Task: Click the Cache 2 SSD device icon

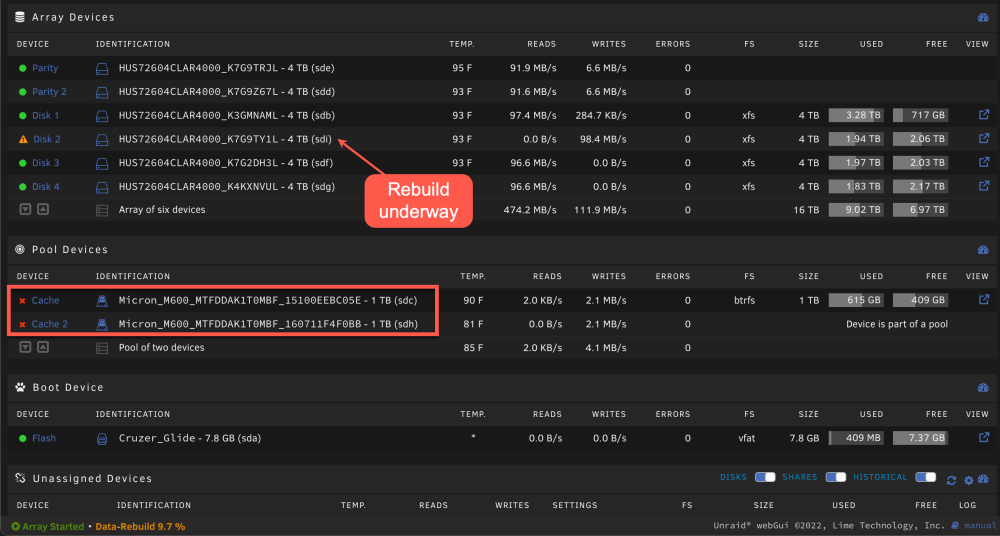Action: click(x=102, y=324)
